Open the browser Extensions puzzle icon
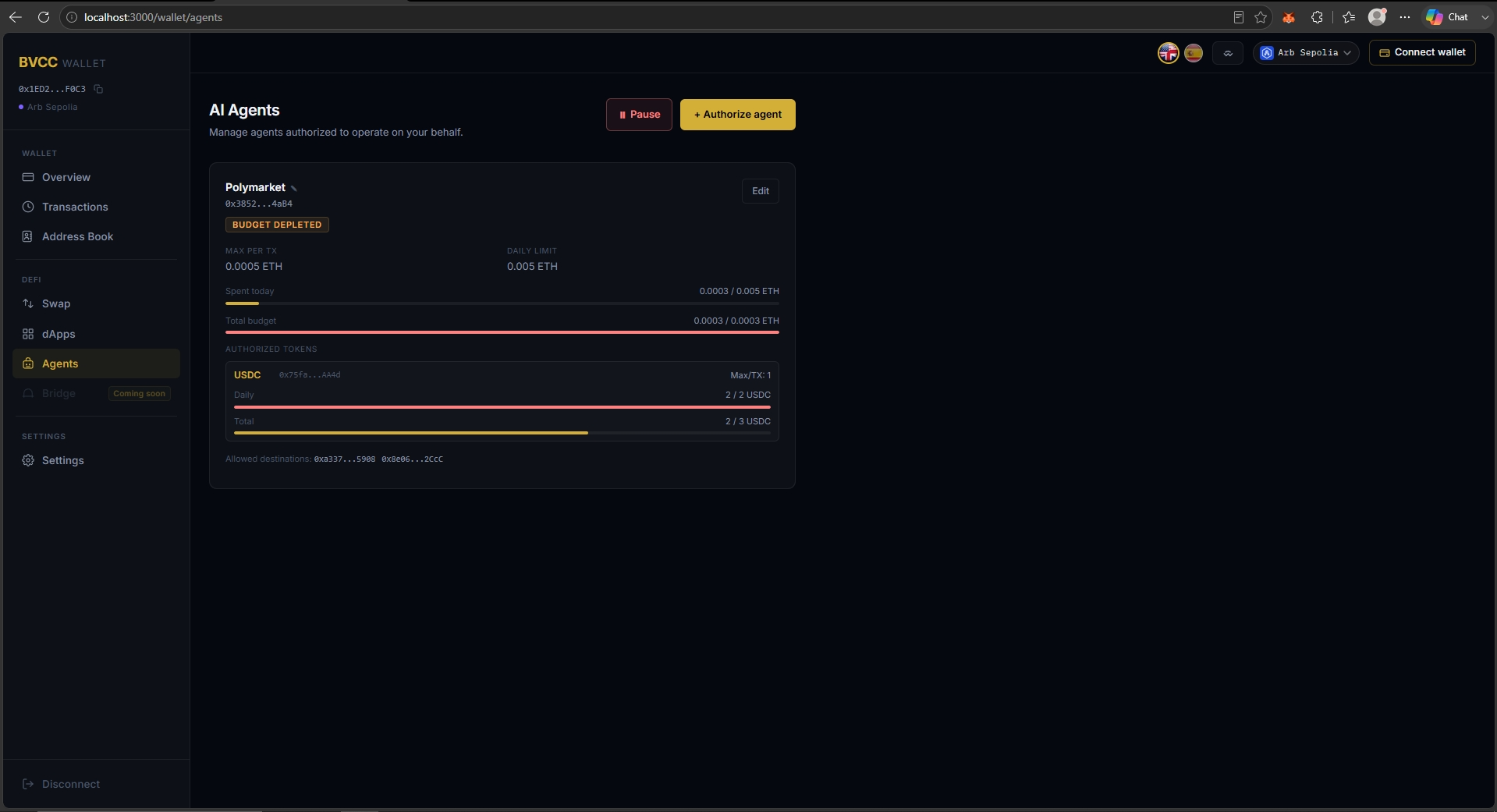Screen dimensions: 1497x812 click(x=1317, y=17)
